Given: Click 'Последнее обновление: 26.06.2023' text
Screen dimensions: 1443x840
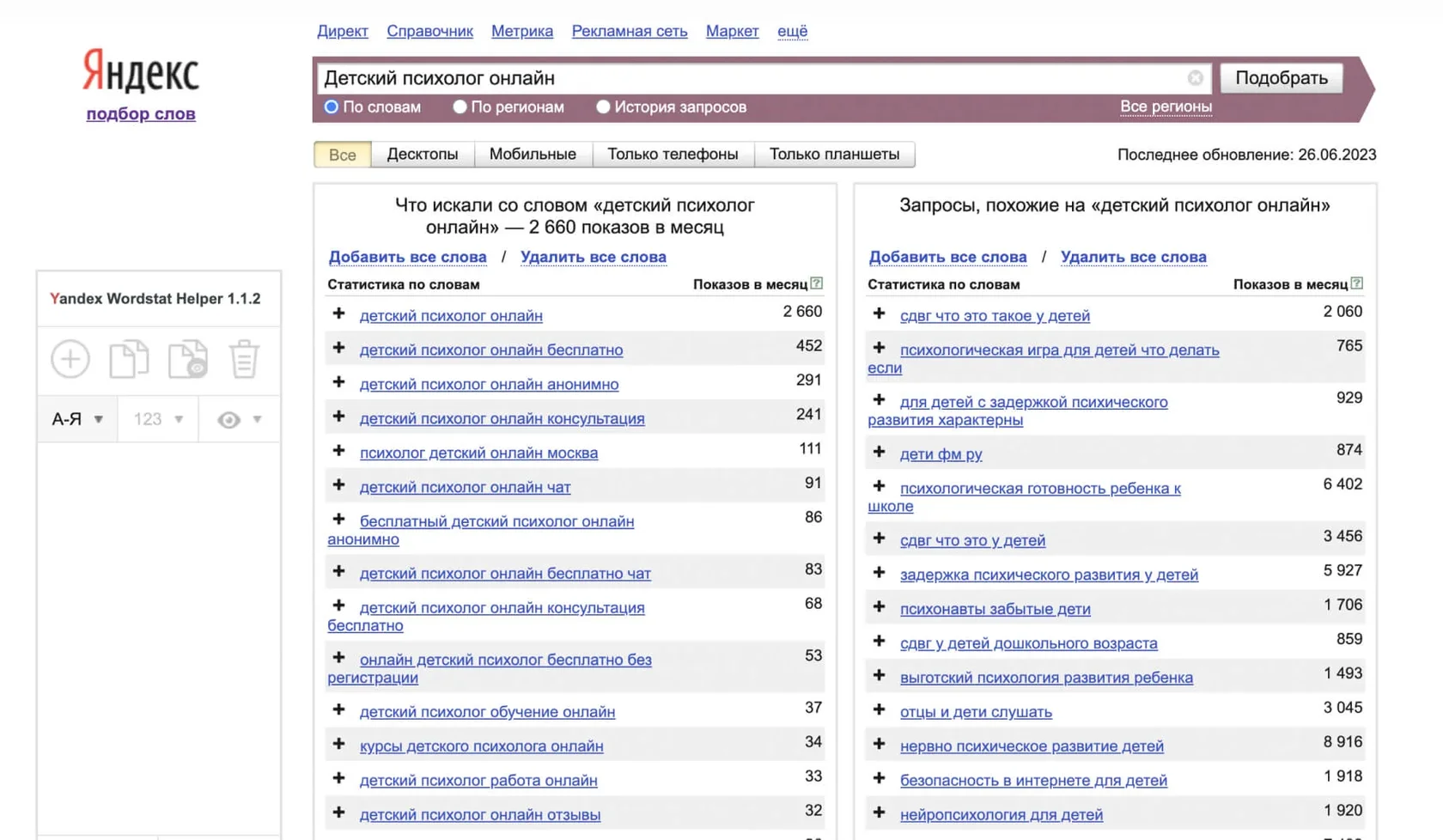Looking at the screenshot, I should 1246,155.
